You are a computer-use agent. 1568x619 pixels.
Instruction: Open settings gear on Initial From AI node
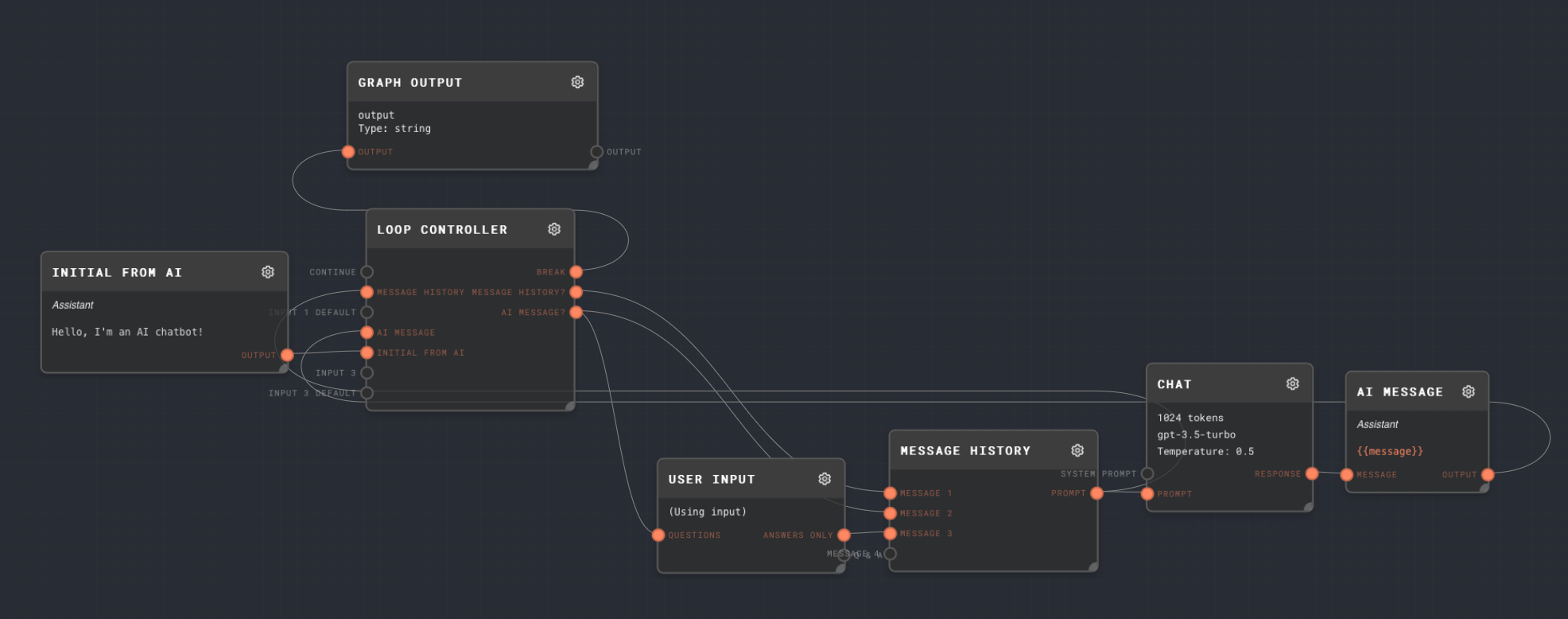(x=268, y=272)
